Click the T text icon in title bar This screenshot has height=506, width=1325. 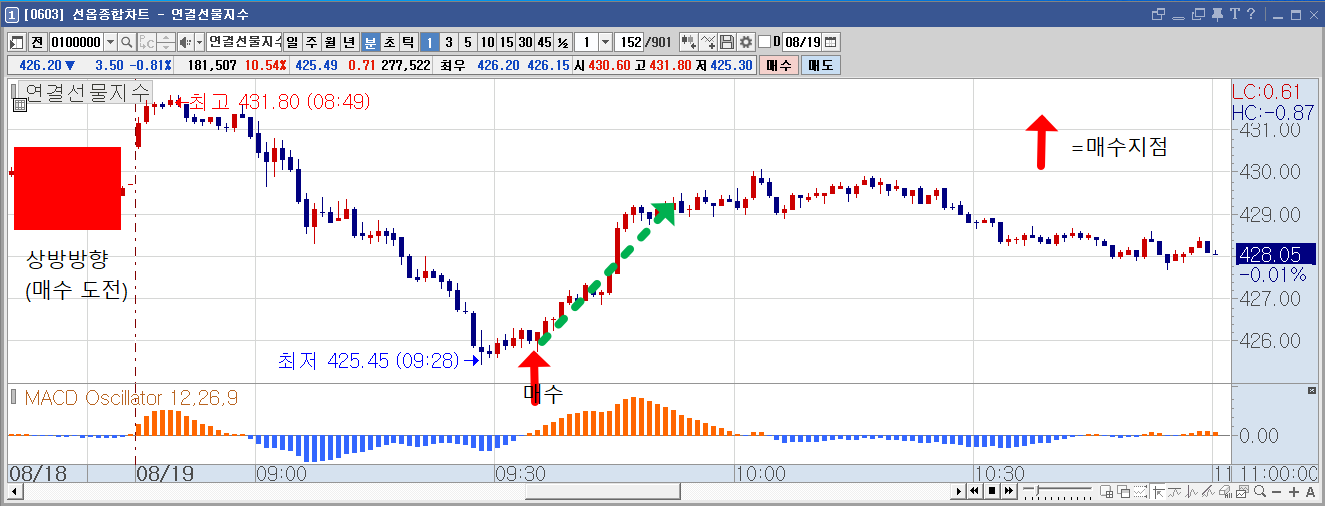(1234, 14)
